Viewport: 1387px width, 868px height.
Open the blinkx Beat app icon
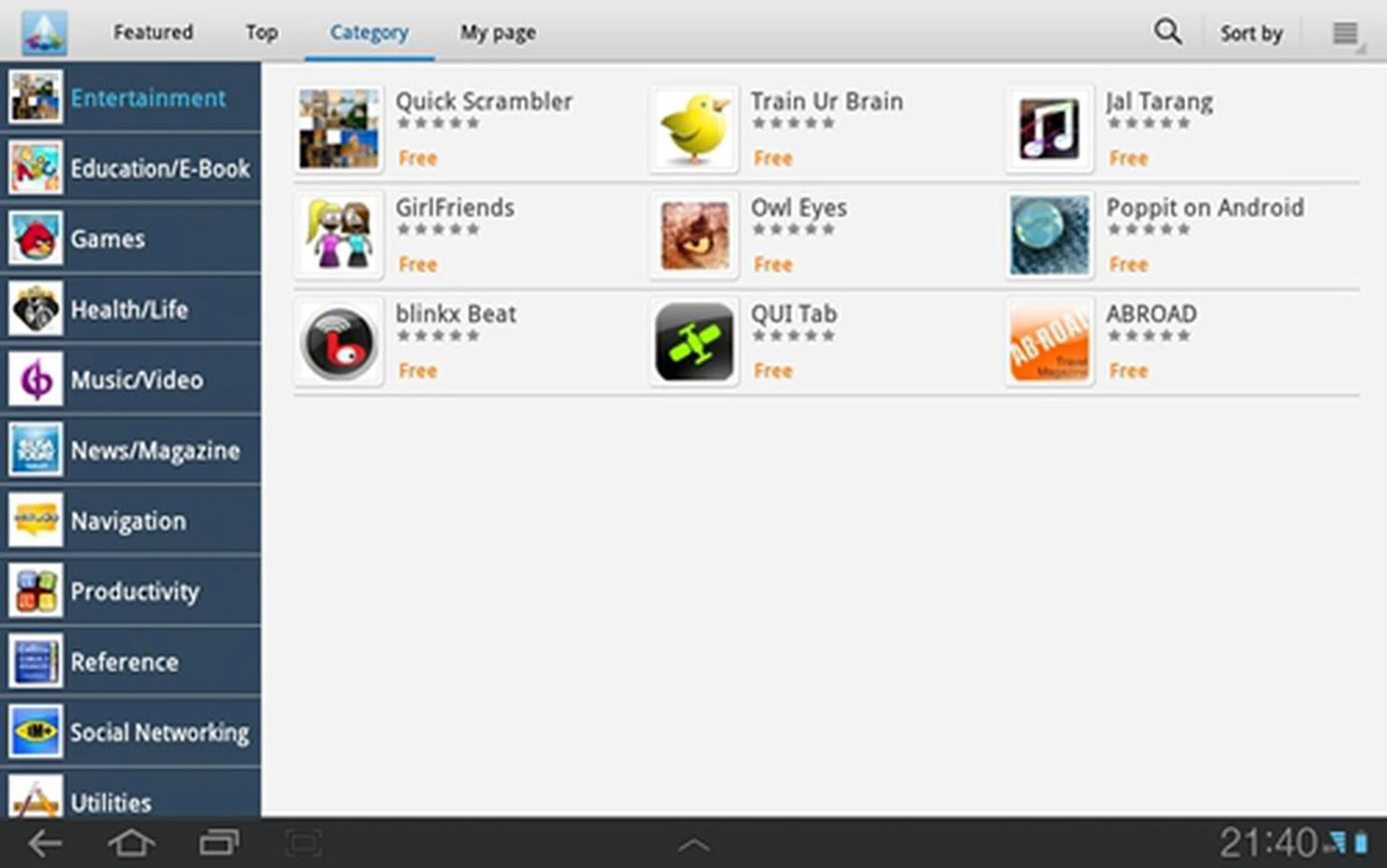[x=339, y=342]
